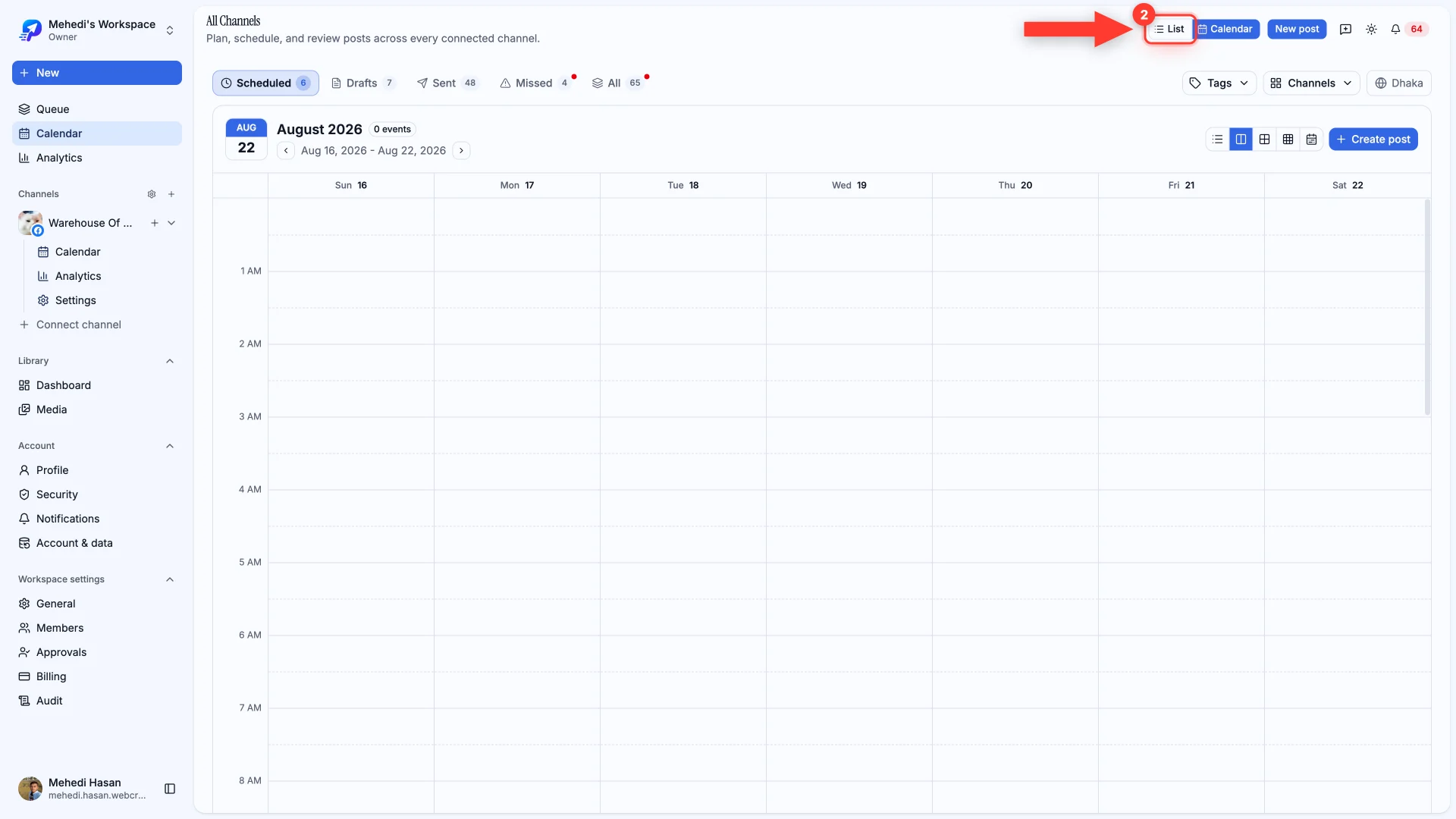This screenshot has width=1456, height=819.
Task: Click the Fri 21 column header
Action: tap(1181, 185)
